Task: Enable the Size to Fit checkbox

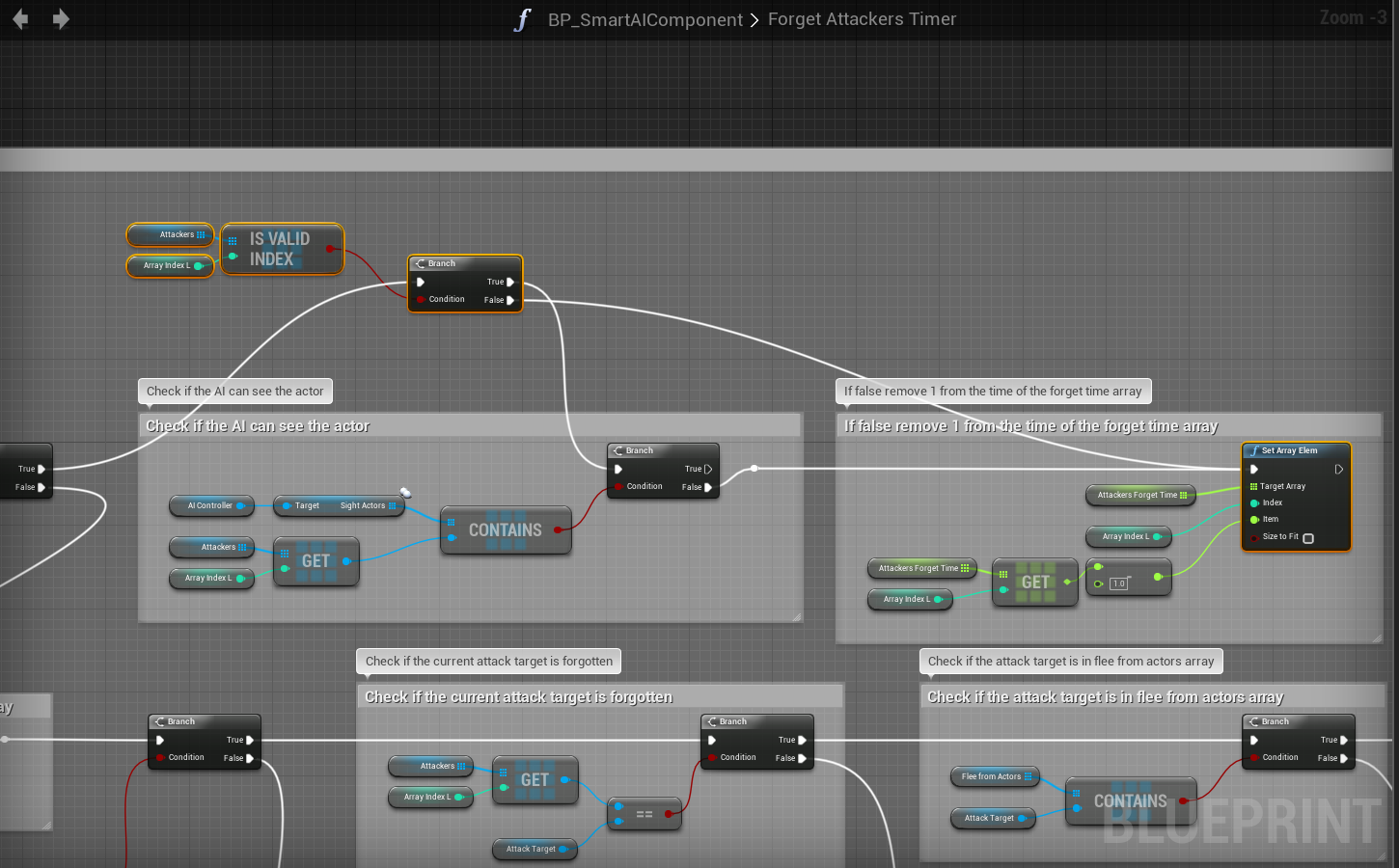Action: coord(1308,538)
